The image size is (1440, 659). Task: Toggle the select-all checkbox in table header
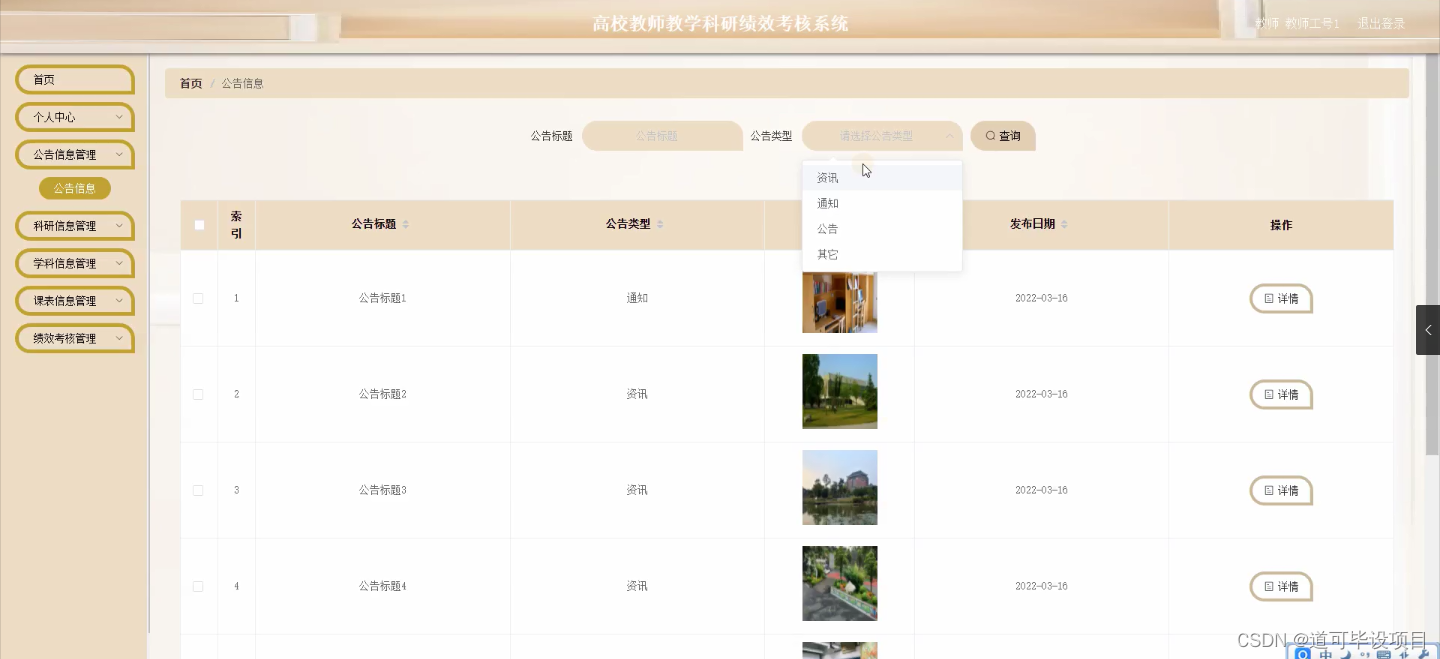tap(199, 225)
